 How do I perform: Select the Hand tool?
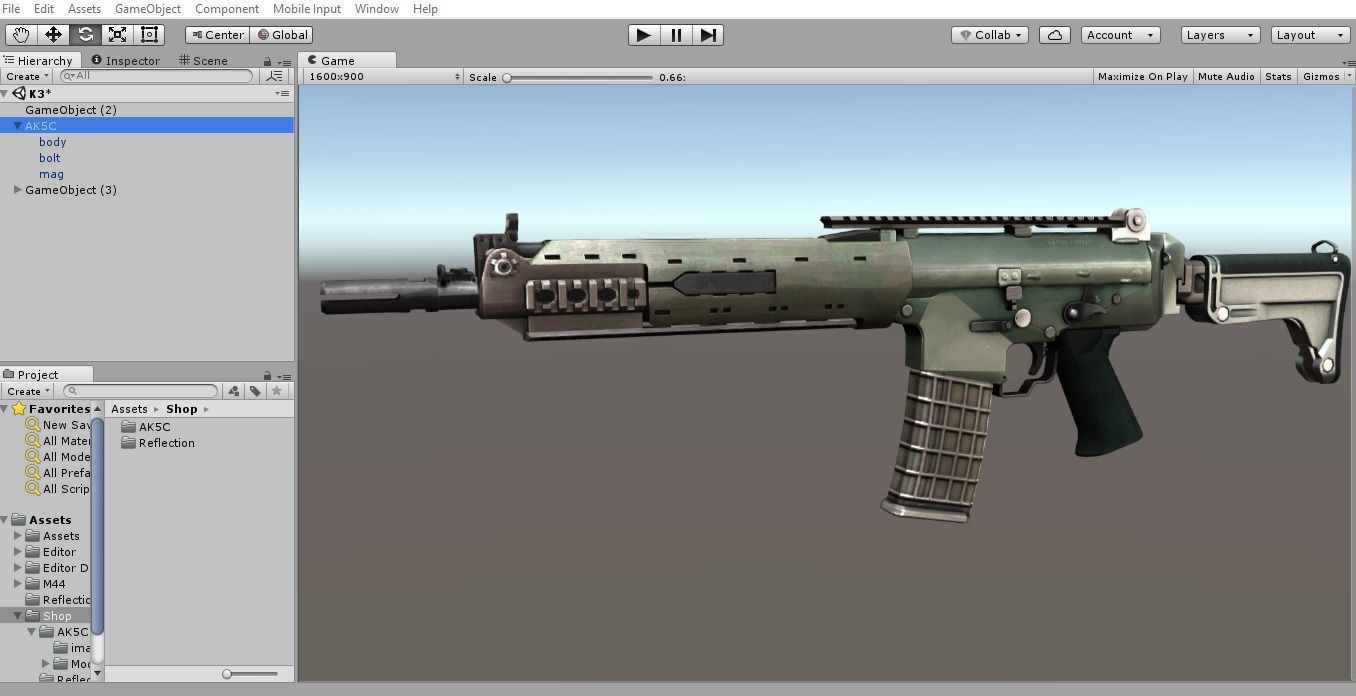(x=21, y=34)
